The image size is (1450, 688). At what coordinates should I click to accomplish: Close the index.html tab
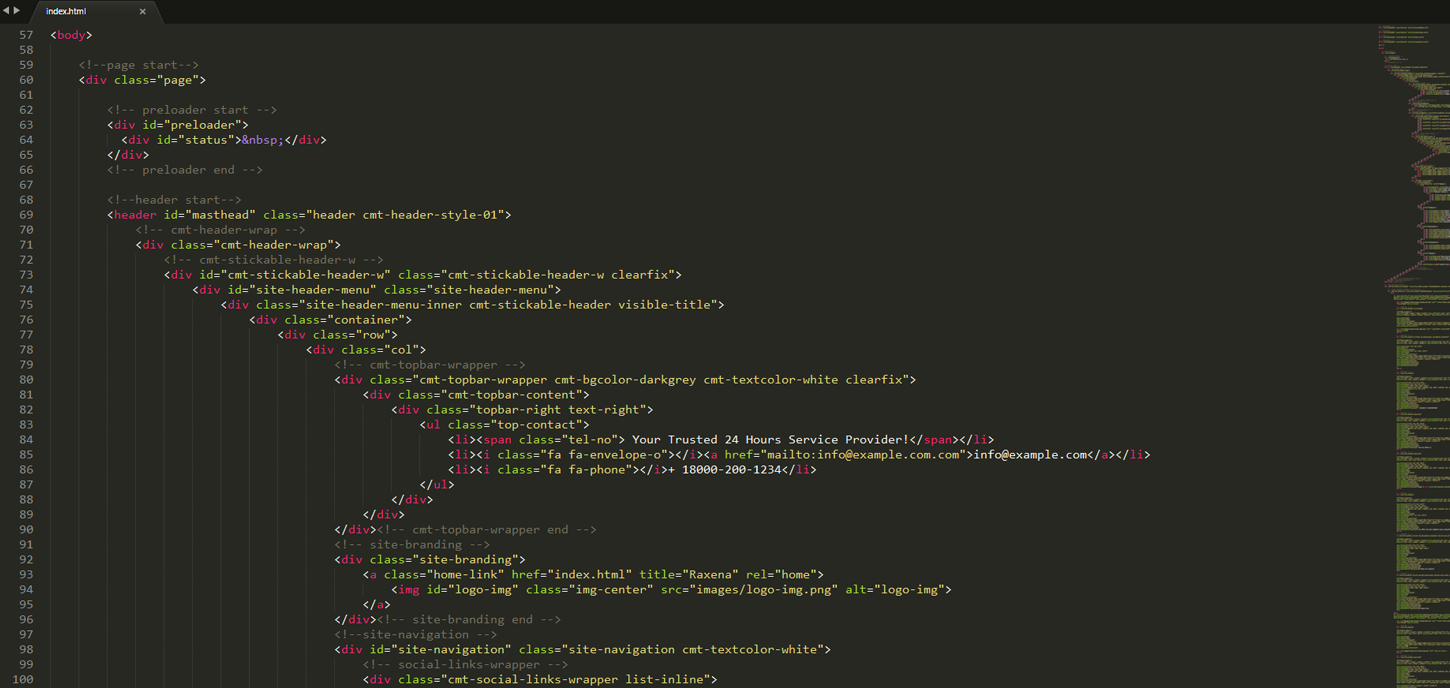[142, 12]
